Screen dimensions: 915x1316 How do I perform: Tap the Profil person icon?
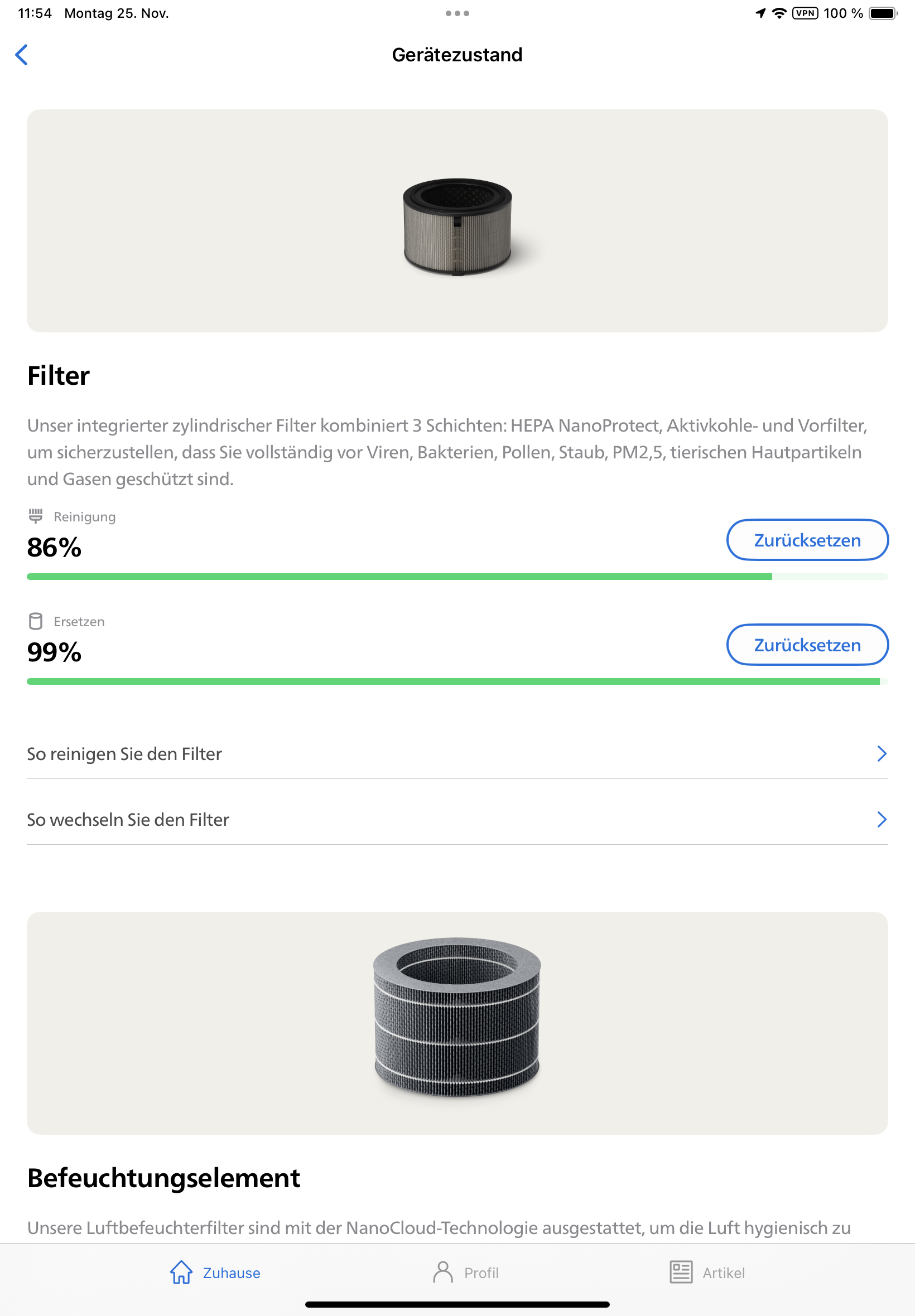tap(442, 1272)
